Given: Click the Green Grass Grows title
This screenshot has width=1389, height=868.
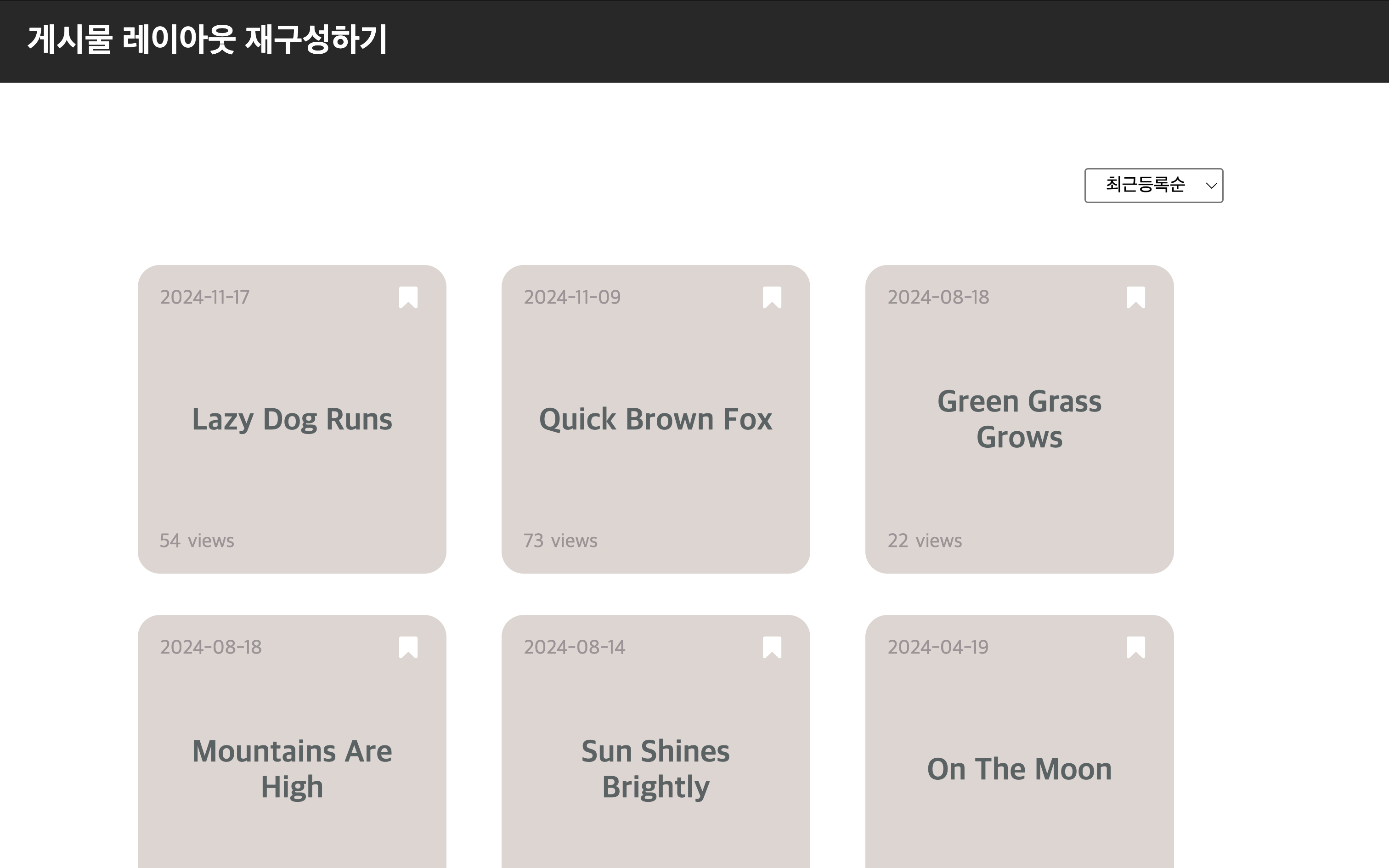Looking at the screenshot, I should click(x=1019, y=419).
